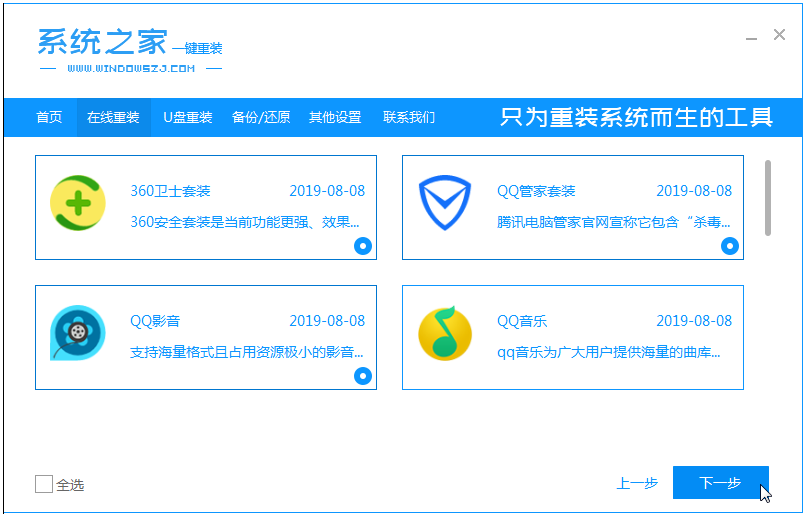Click the software list vertical scrollbar
The height and width of the screenshot is (514, 806).
(768, 198)
